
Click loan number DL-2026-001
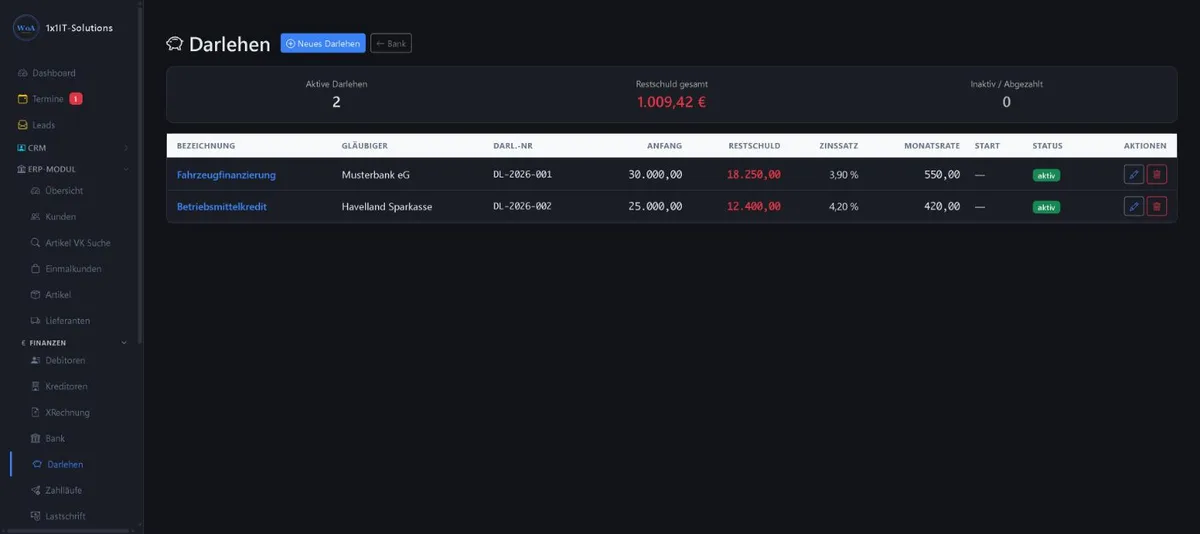tap(523, 175)
